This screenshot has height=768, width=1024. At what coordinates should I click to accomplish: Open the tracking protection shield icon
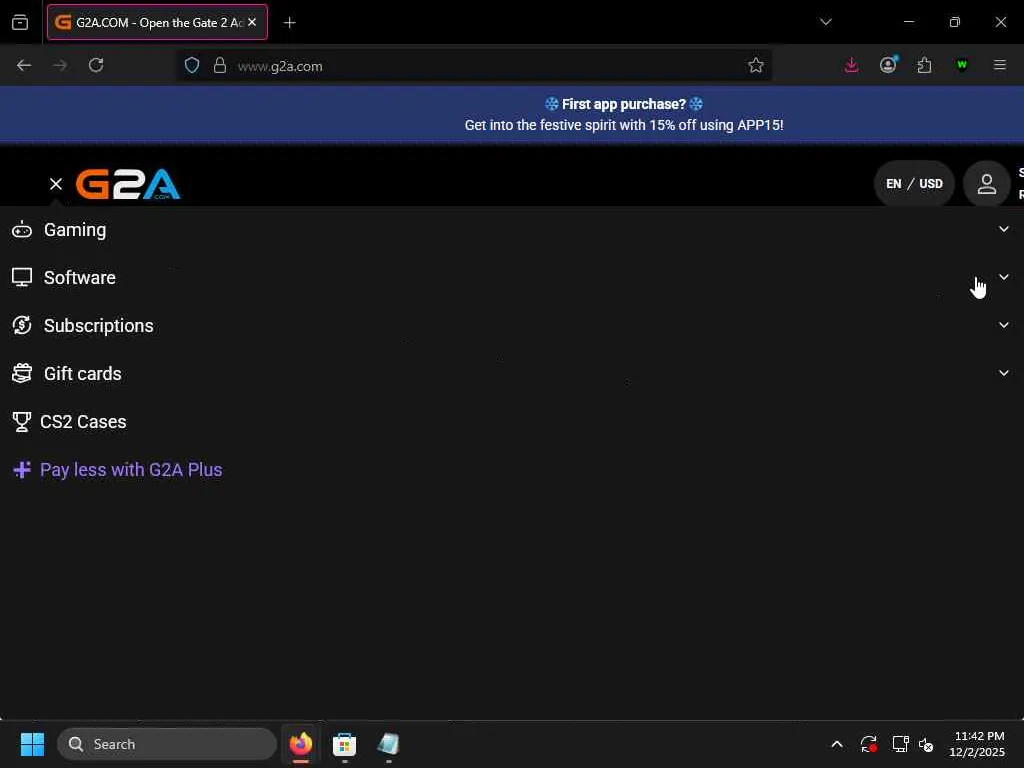(x=191, y=65)
